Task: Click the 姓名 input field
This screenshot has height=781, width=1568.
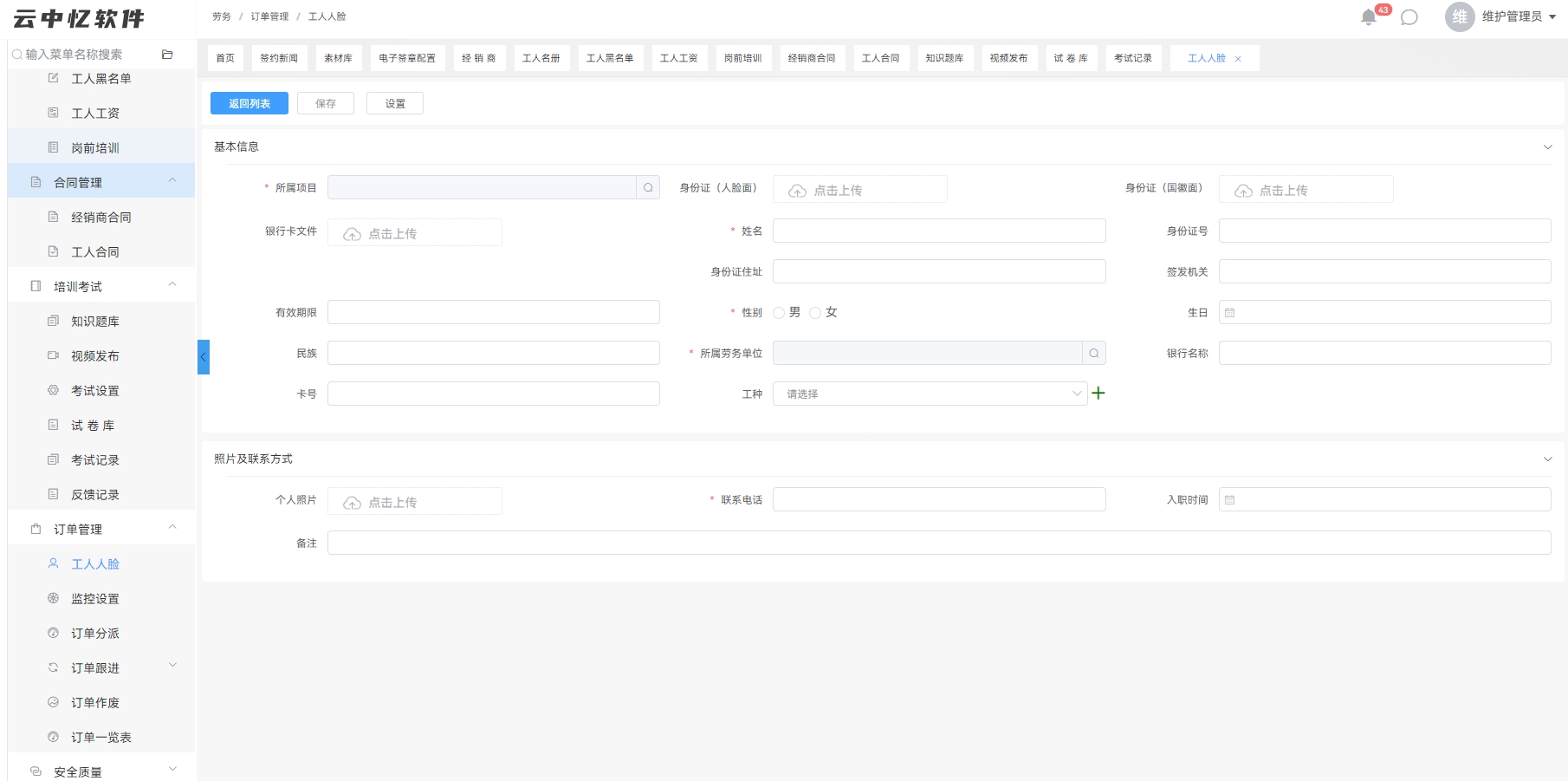Action: [x=939, y=231]
